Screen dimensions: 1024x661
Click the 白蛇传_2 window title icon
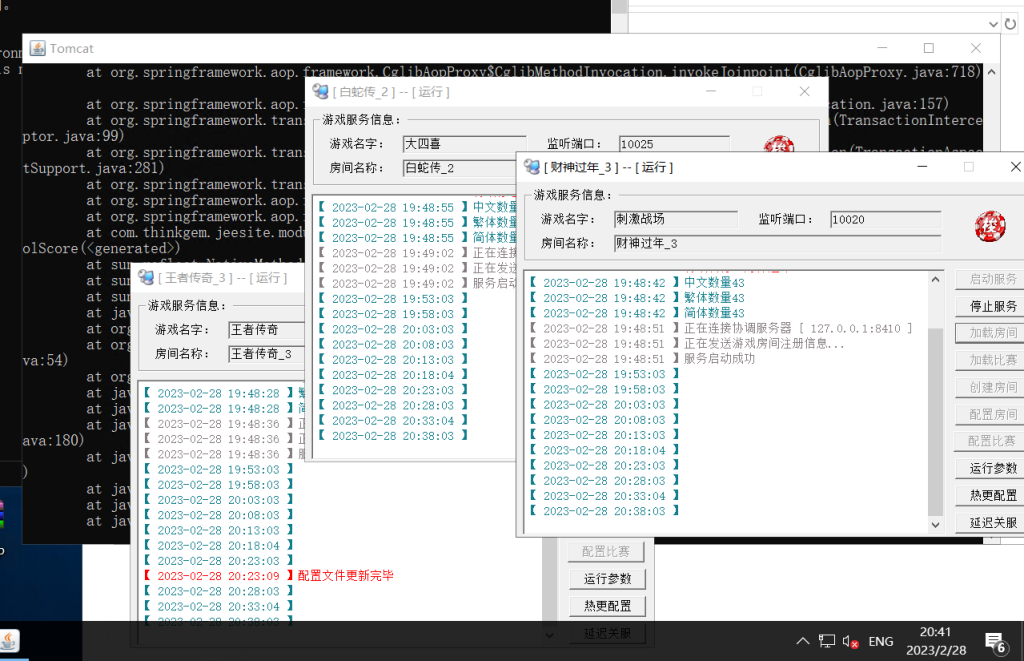[x=320, y=91]
